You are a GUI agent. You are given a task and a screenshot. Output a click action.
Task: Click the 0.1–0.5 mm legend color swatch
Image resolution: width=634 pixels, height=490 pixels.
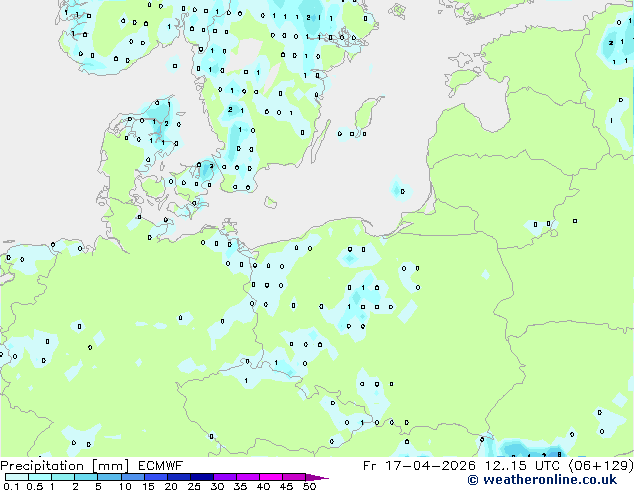[17, 477]
